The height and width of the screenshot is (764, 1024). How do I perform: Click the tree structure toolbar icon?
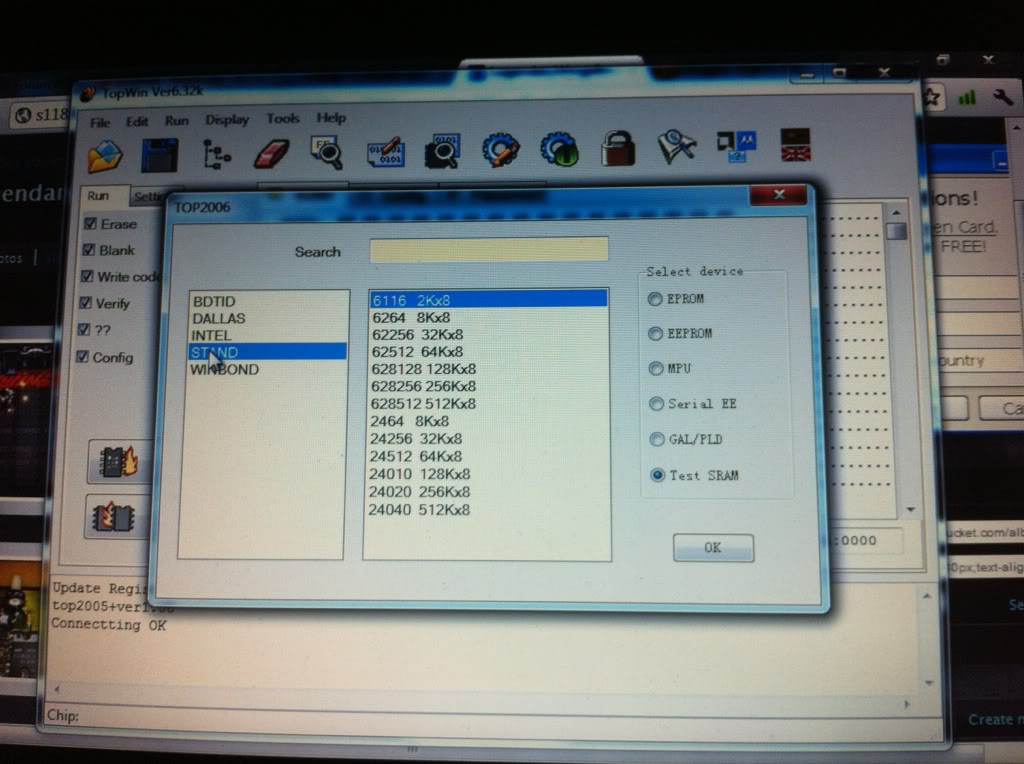pos(216,154)
